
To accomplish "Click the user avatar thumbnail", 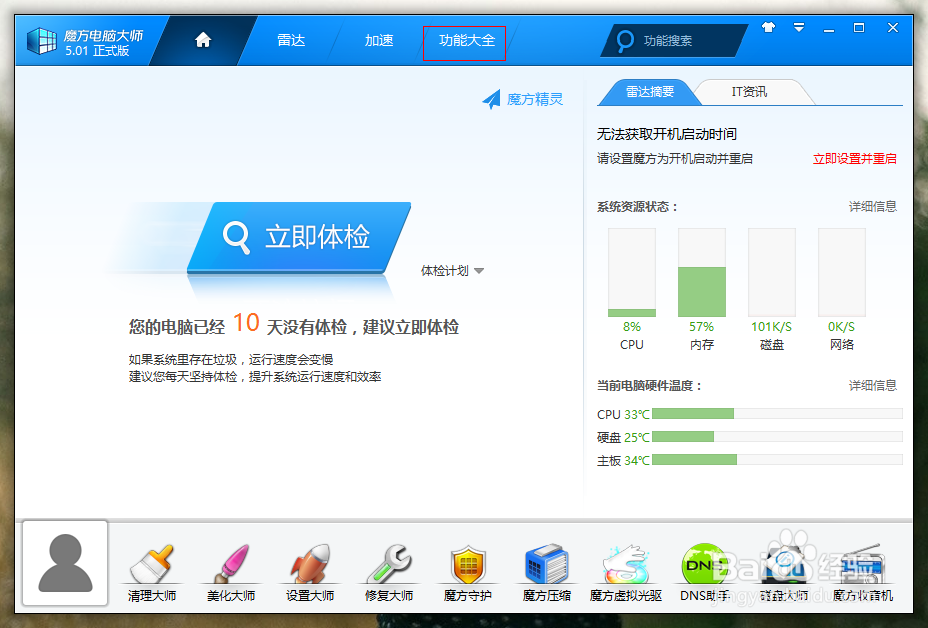I will pyautogui.click(x=65, y=563).
